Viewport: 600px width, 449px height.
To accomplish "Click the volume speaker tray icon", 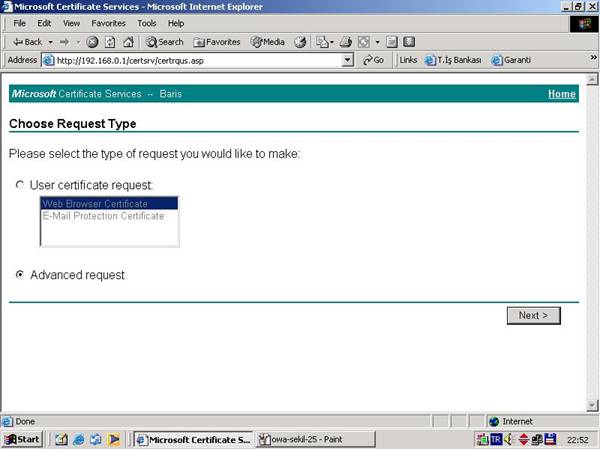I will 509,439.
